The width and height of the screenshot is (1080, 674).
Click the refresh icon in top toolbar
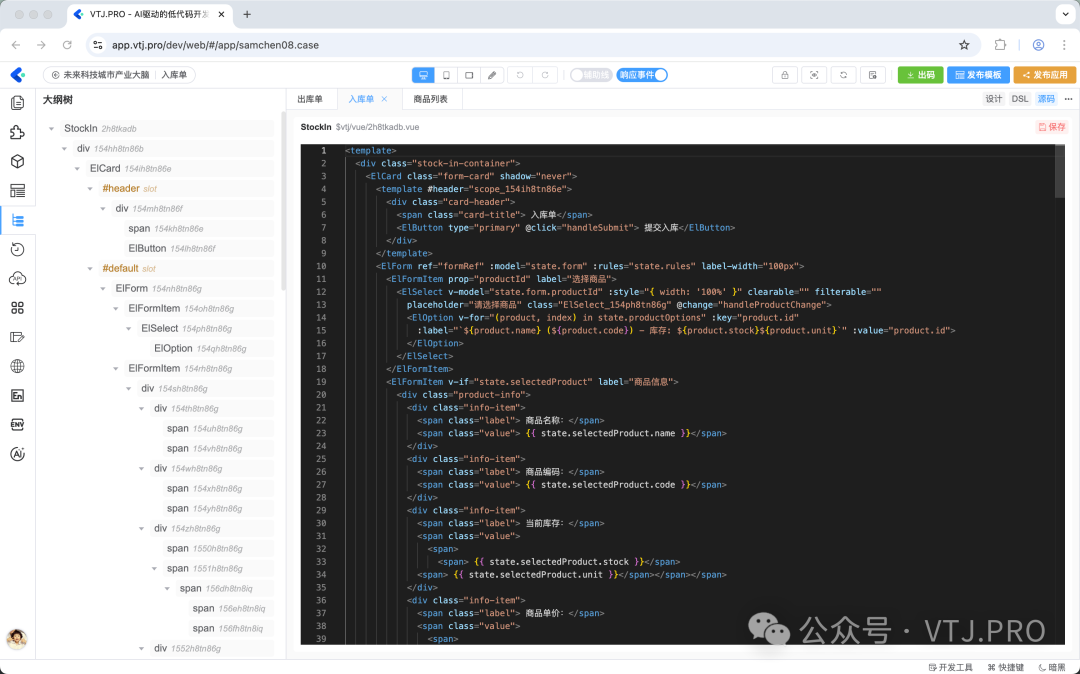[x=843, y=75]
